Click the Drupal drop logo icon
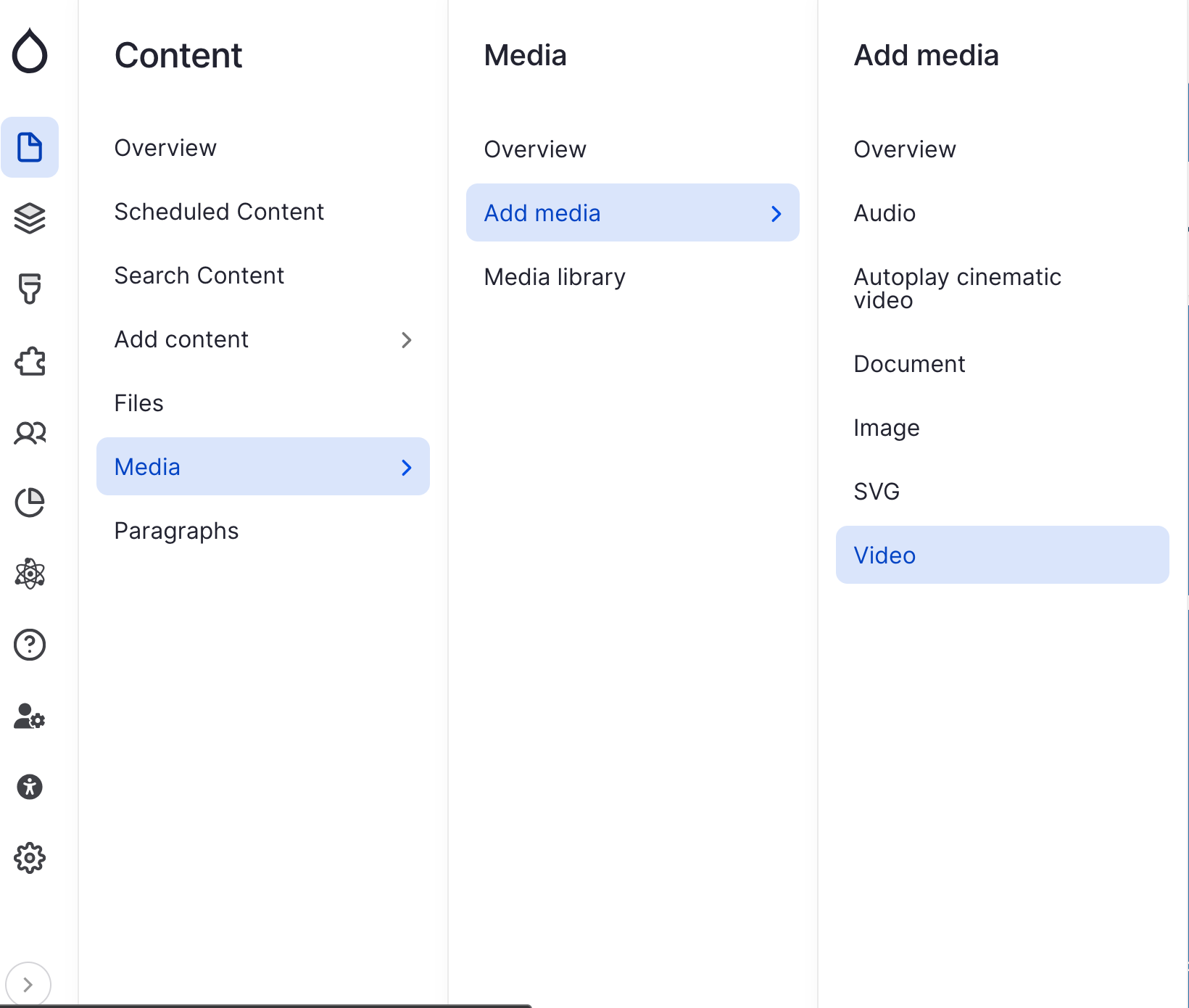 pos(30,51)
